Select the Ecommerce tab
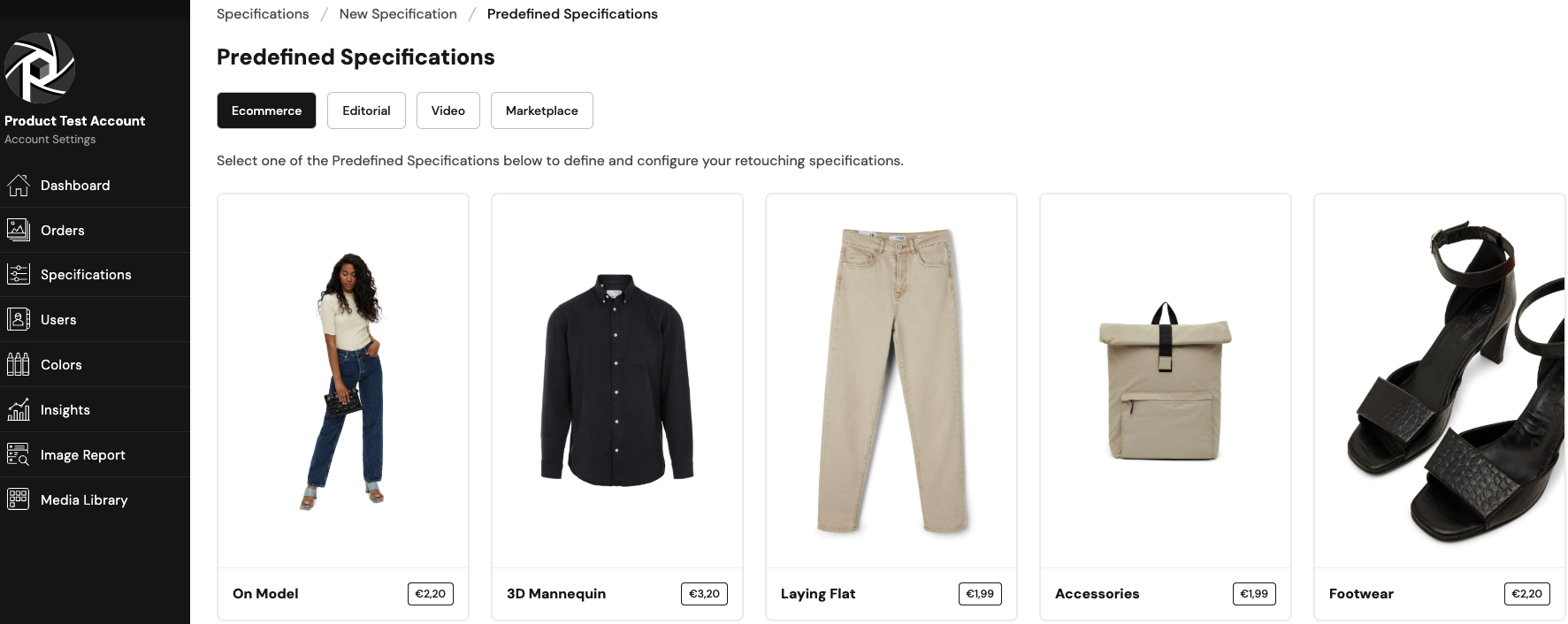Image resolution: width=1568 pixels, height=624 pixels. pos(266,110)
